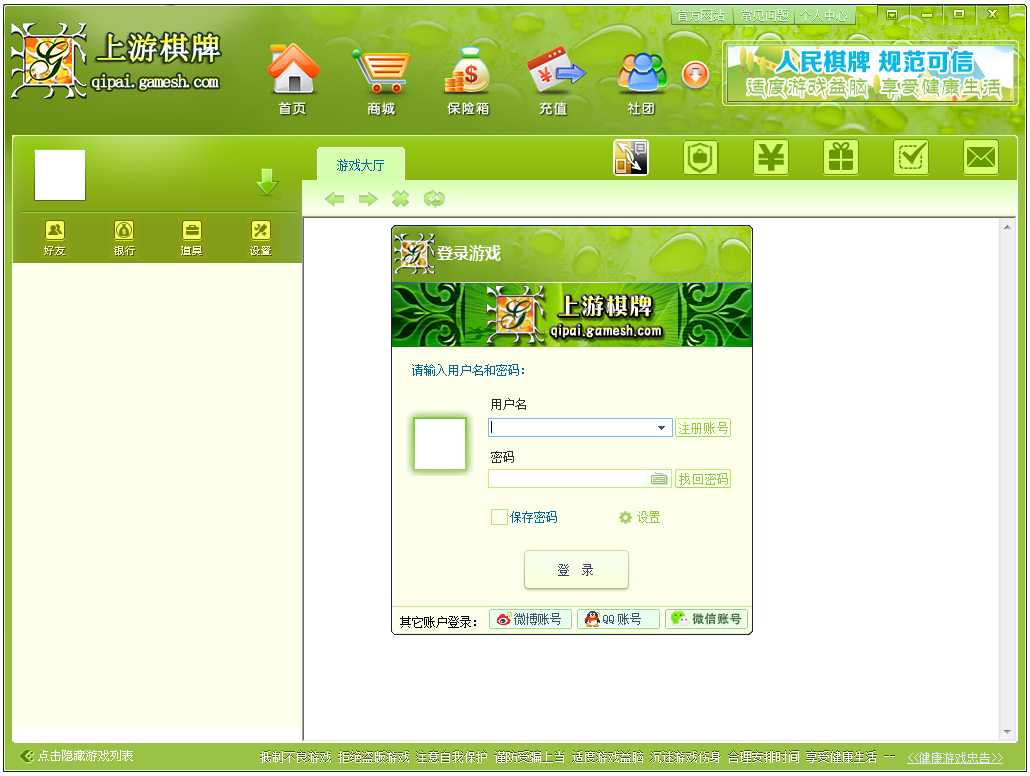
Task: Open the 充值 recharge icon
Action: point(554,80)
